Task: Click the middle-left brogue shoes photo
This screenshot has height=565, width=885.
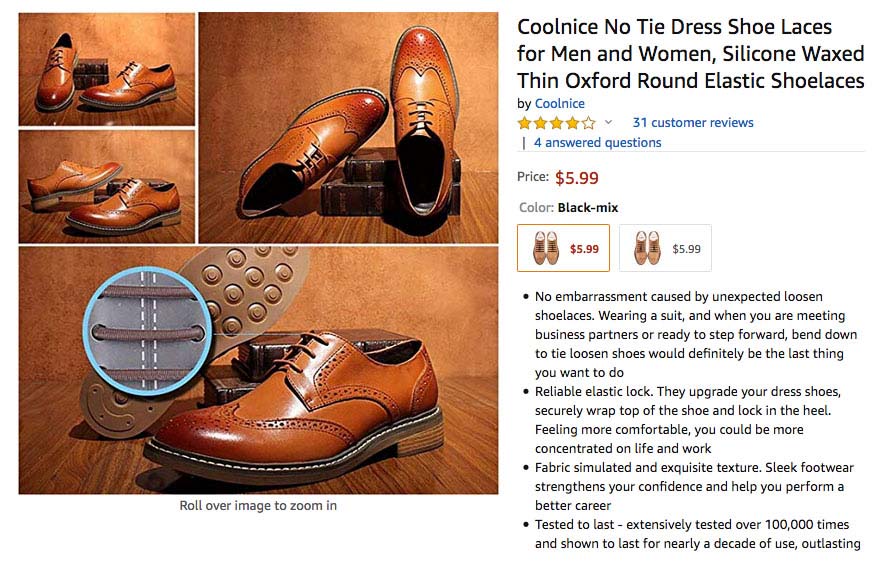Action: pyautogui.click(x=107, y=187)
